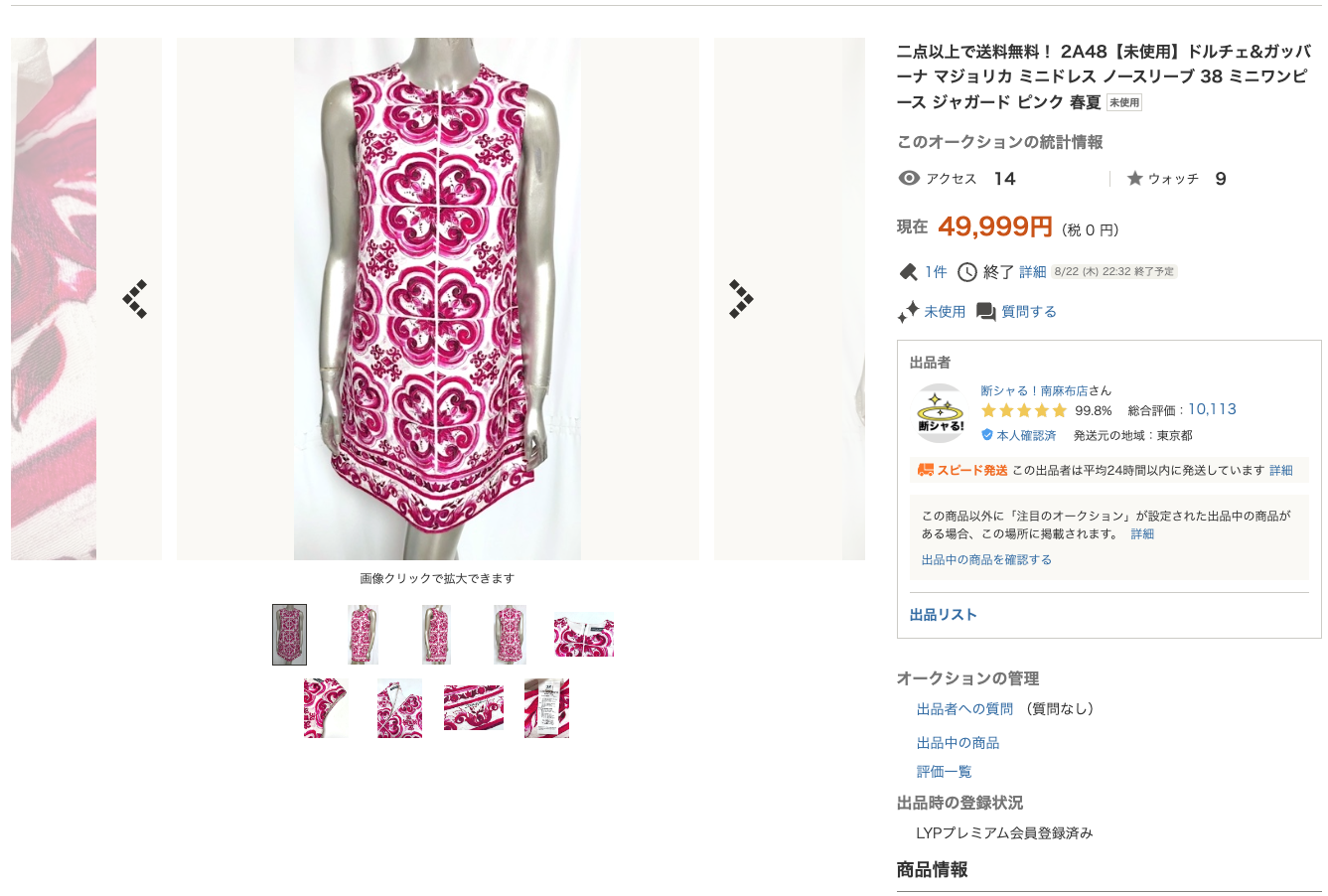The width and height of the screenshot is (1328, 896).
Task: Open the 詳細 link beside 終了
Action: click(x=1032, y=272)
